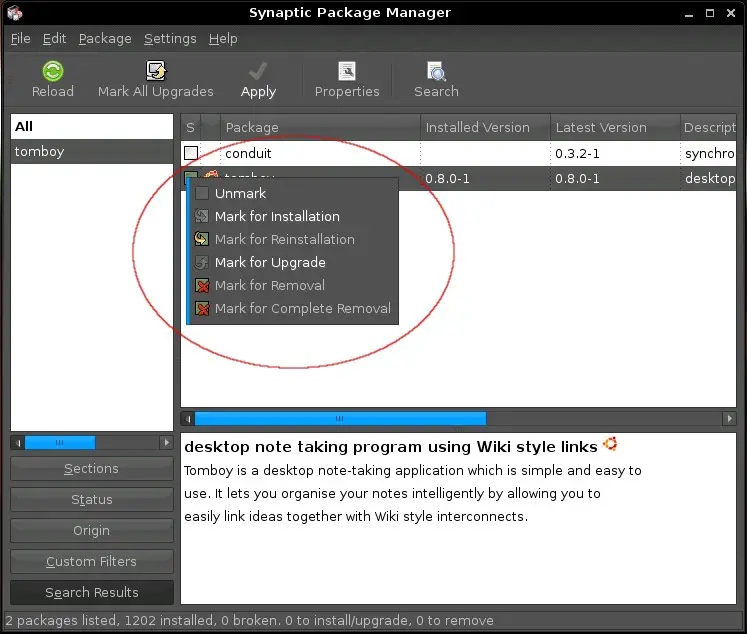This screenshot has height=634, width=747.
Task: Click package list horizontal scrollbar thumb
Action: [340, 419]
